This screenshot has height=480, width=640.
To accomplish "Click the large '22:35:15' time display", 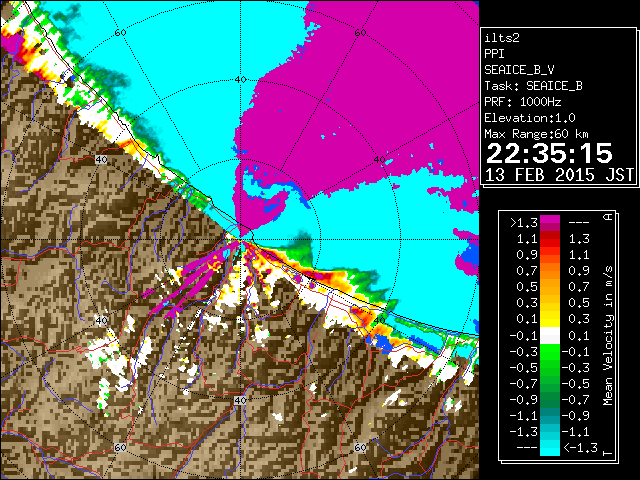I will coord(549,153).
